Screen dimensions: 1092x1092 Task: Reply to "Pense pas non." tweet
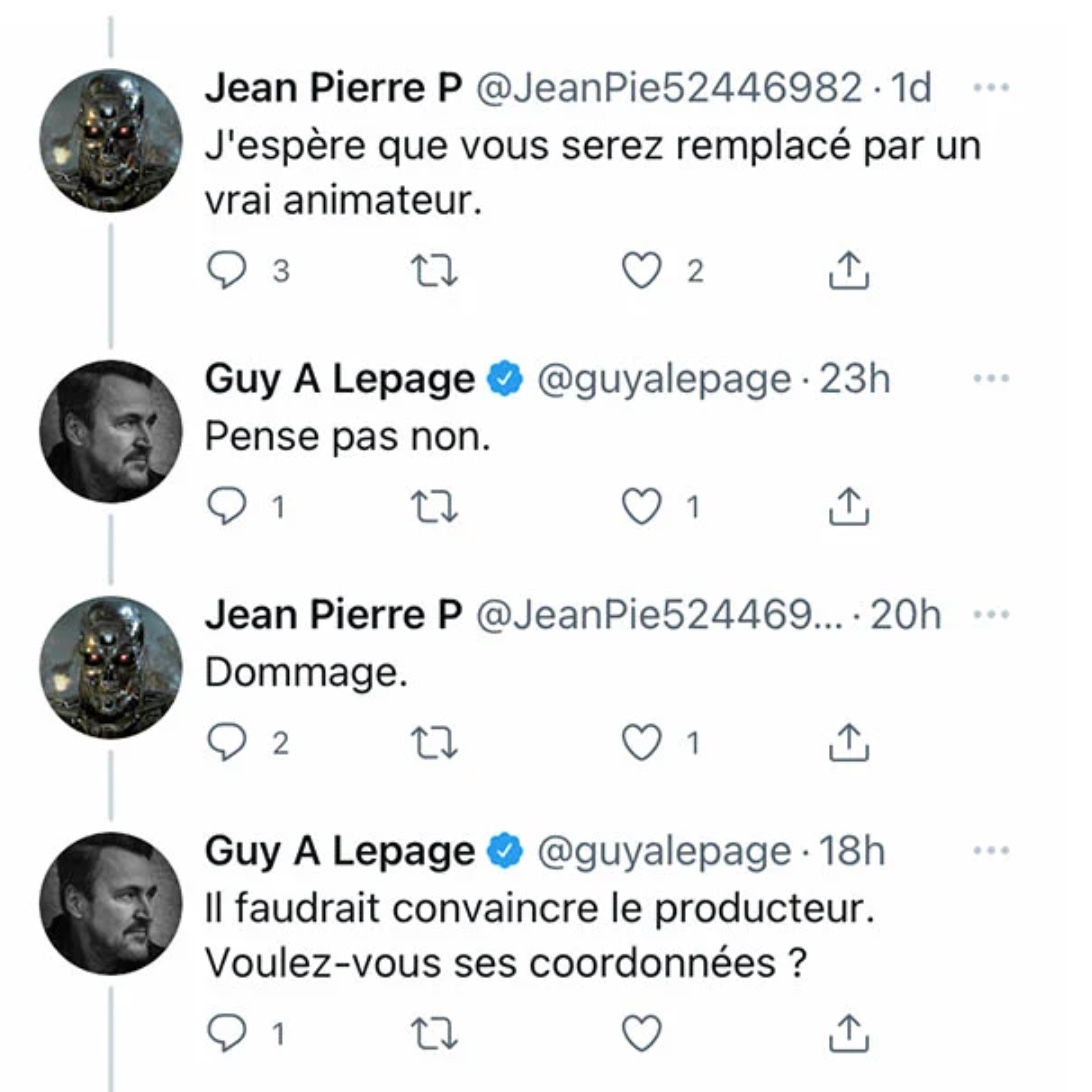(x=227, y=509)
